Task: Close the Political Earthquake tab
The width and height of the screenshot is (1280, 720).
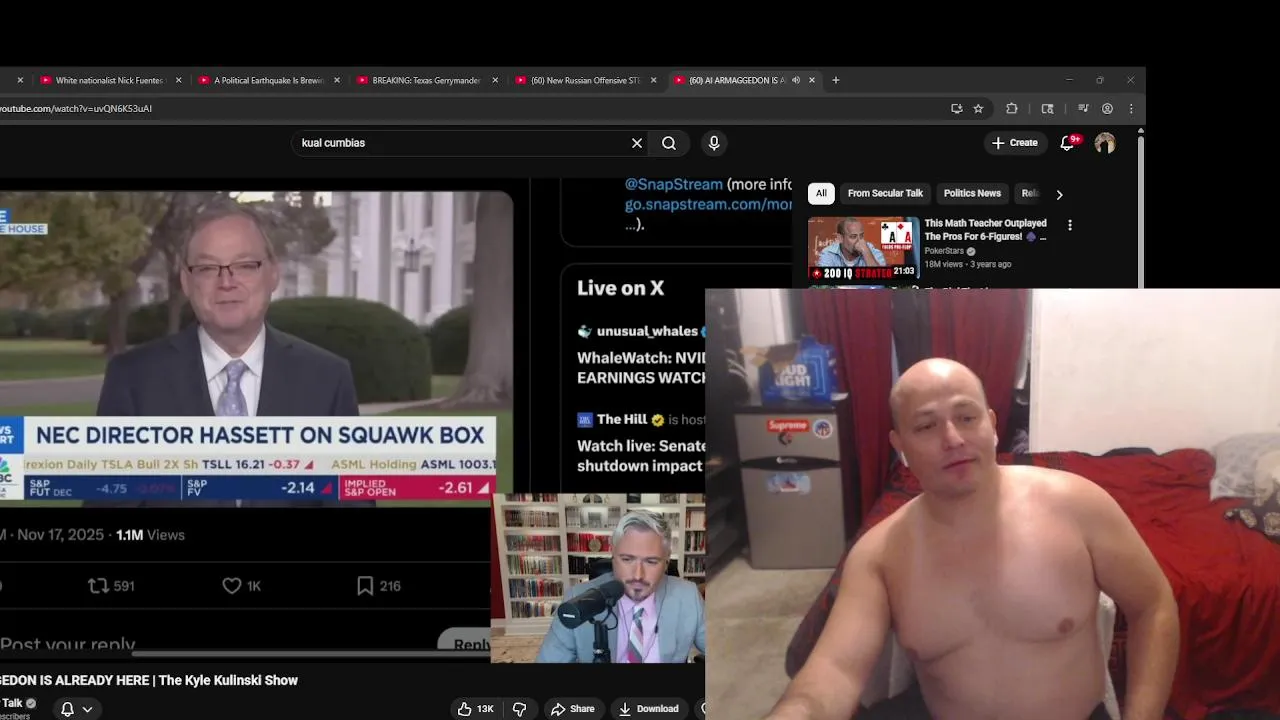Action: [337, 80]
